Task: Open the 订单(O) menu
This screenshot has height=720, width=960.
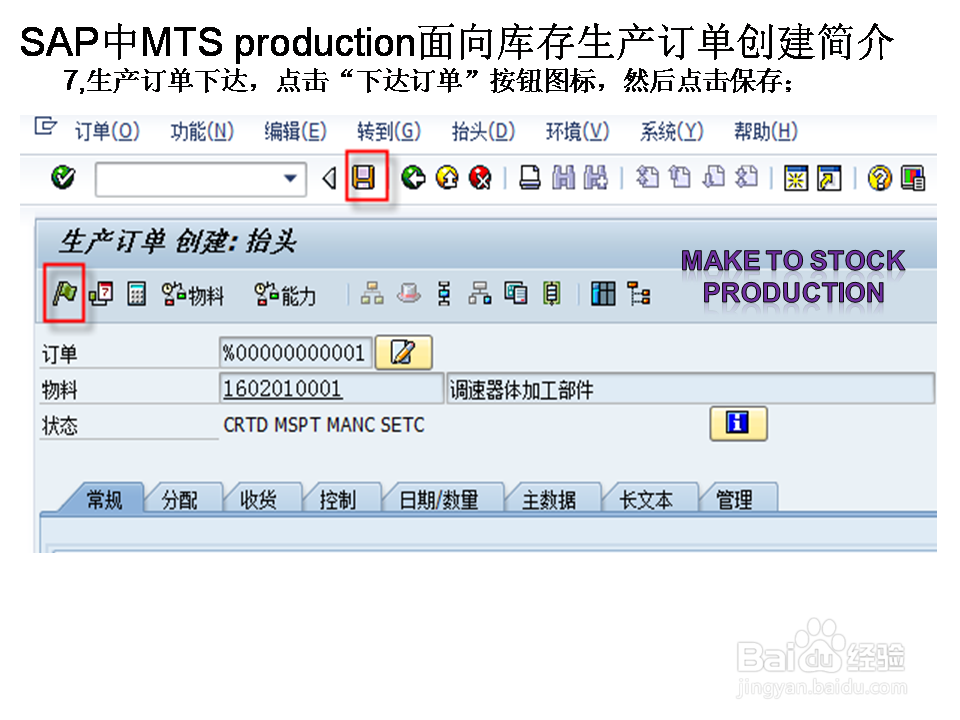Action: pyautogui.click(x=107, y=132)
